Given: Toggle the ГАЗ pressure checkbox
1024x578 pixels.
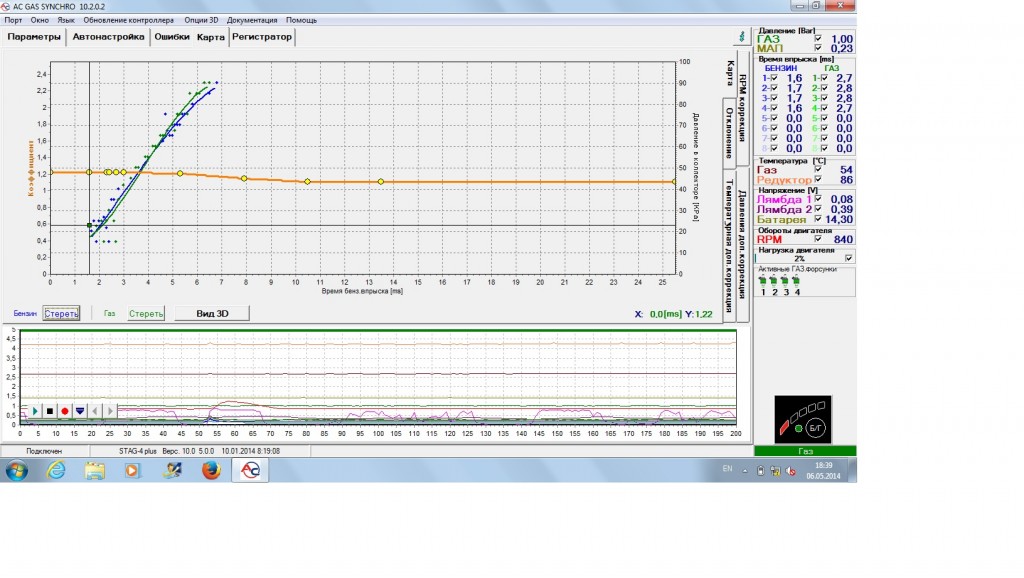Looking at the screenshot, I should point(818,38).
